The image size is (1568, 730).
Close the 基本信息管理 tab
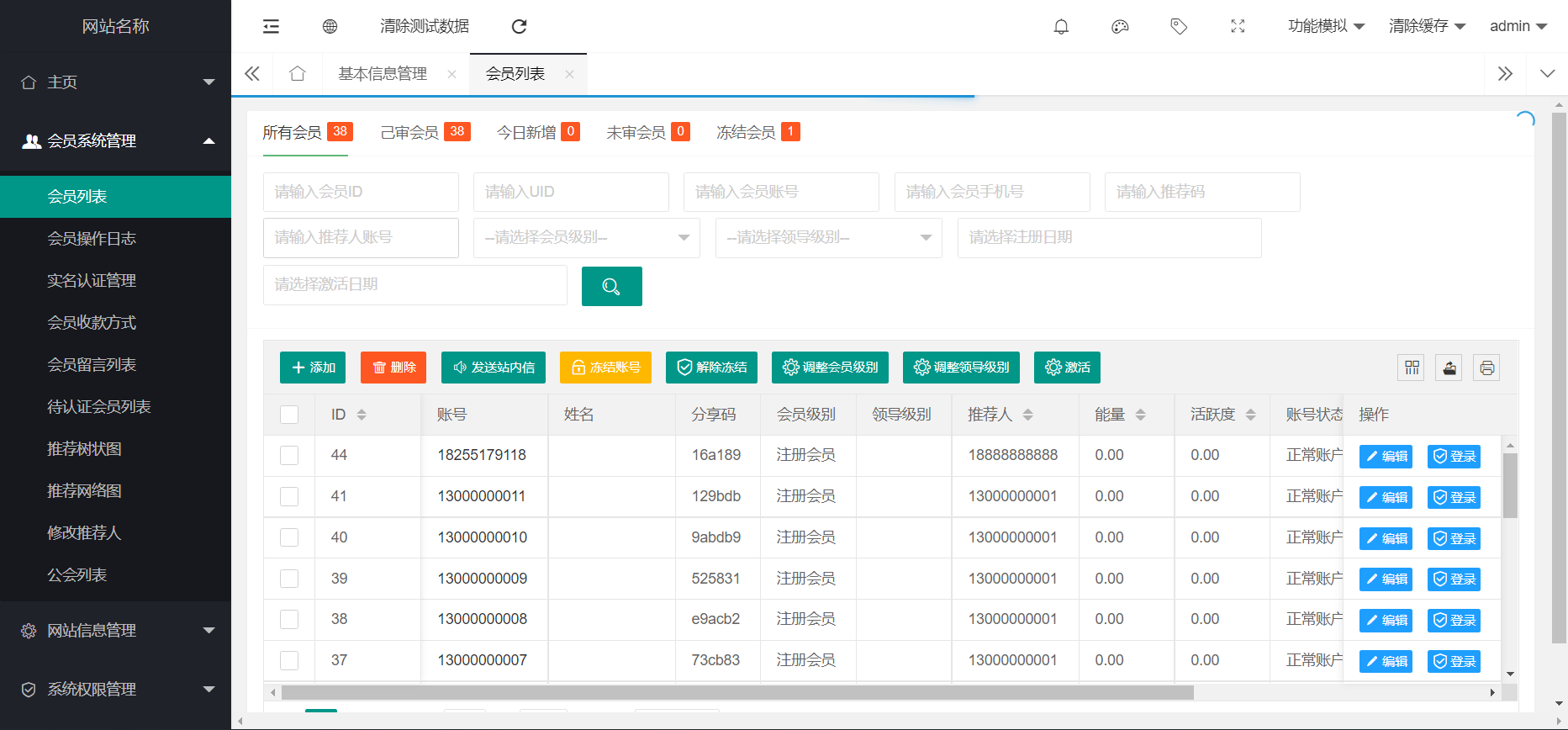click(x=451, y=74)
